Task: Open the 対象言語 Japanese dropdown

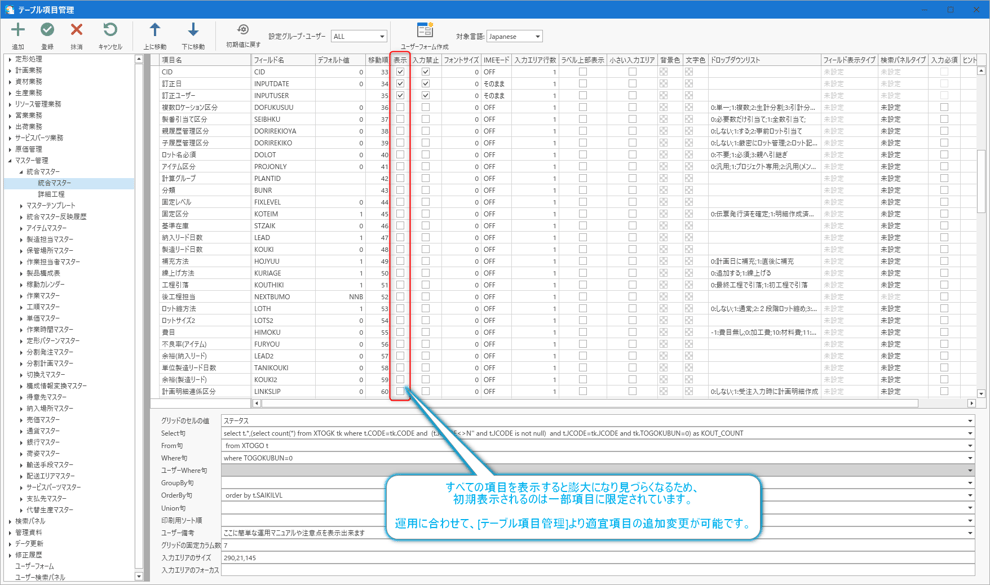Action: [x=514, y=37]
